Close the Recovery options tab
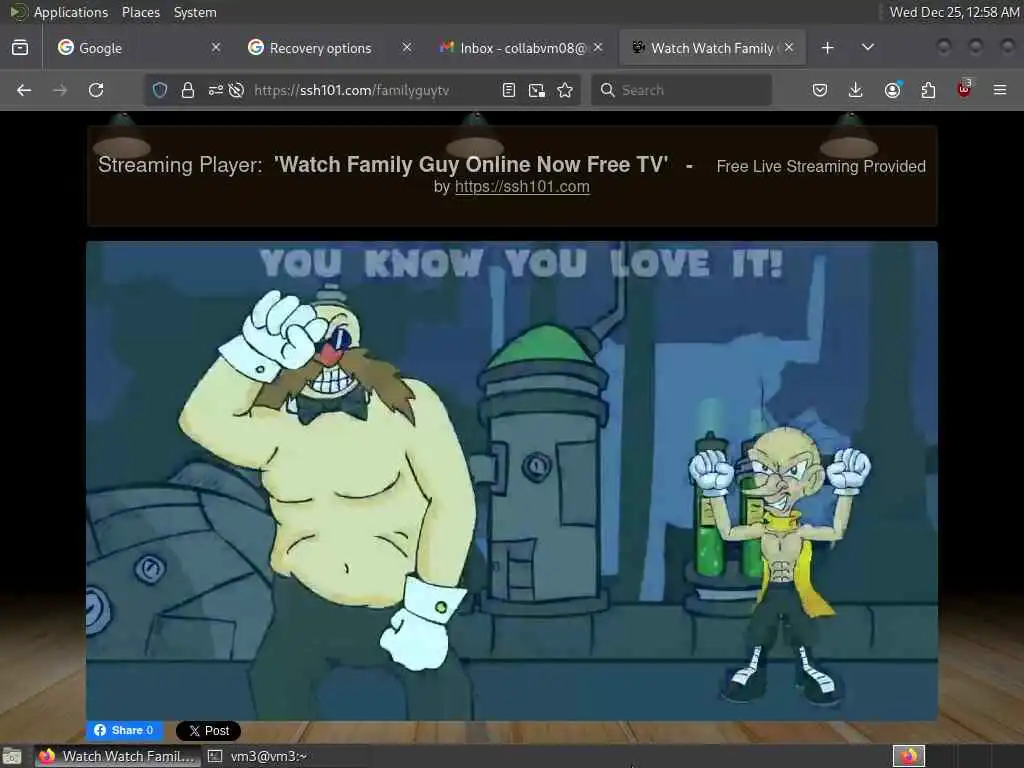The image size is (1024, 768). pos(407,48)
